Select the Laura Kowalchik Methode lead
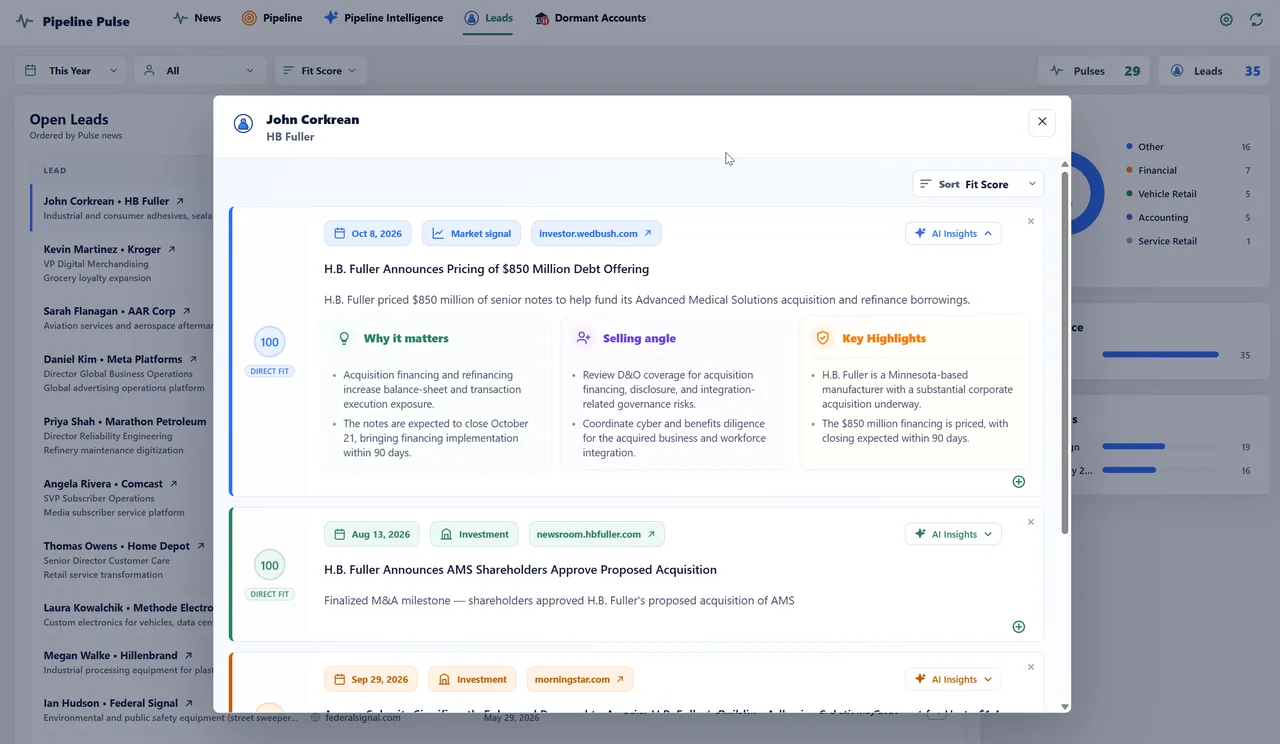Image resolution: width=1280 pixels, height=744 pixels. (x=122, y=614)
